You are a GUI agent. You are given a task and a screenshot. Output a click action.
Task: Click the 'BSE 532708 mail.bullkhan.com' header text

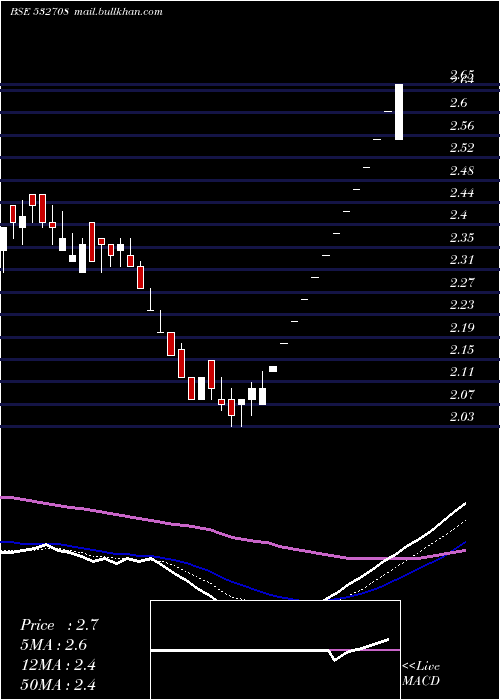86,12
